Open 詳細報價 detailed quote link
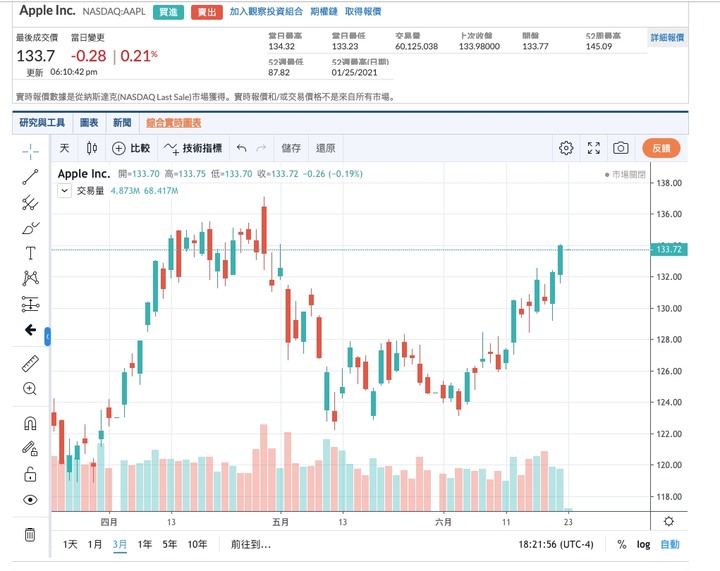Screen dimensions: 720x571 (667, 38)
